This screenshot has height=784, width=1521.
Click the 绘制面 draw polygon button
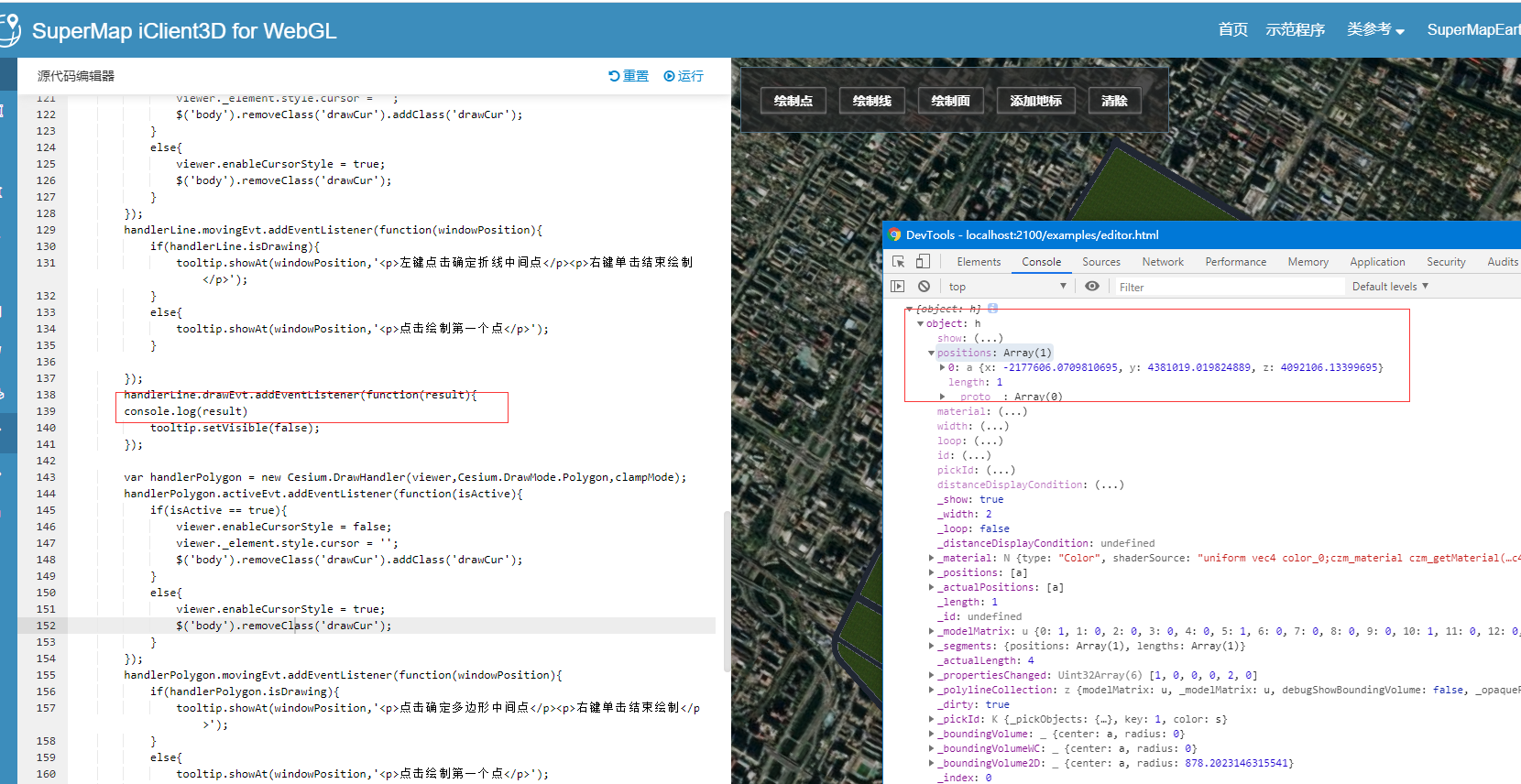click(x=951, y=101)
